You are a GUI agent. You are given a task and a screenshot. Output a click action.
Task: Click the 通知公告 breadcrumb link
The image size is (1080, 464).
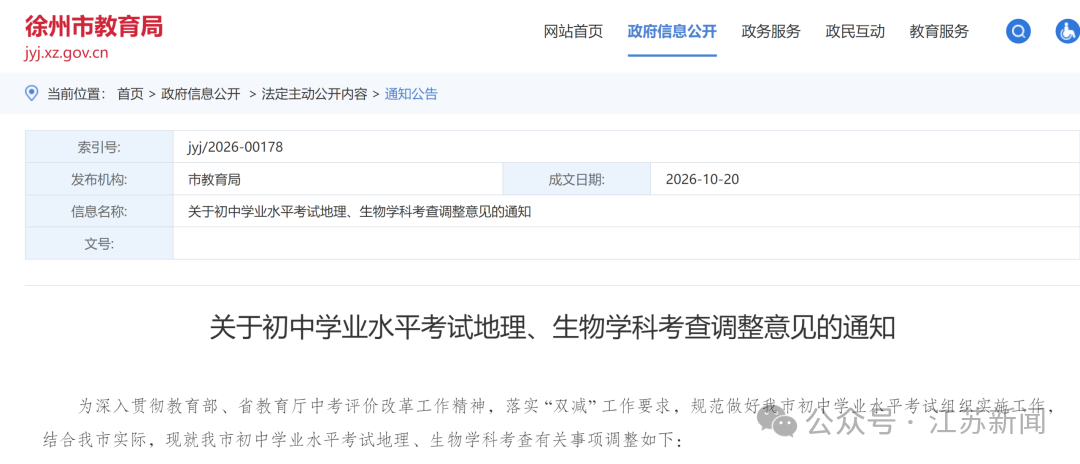pyautogui.click(x=411, y=94)
